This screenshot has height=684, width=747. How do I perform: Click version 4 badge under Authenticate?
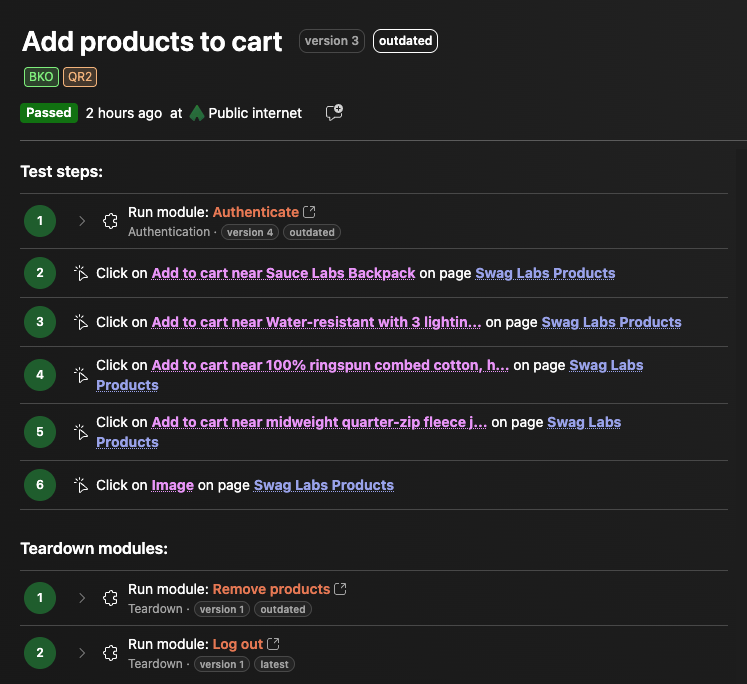pos(250,232)
